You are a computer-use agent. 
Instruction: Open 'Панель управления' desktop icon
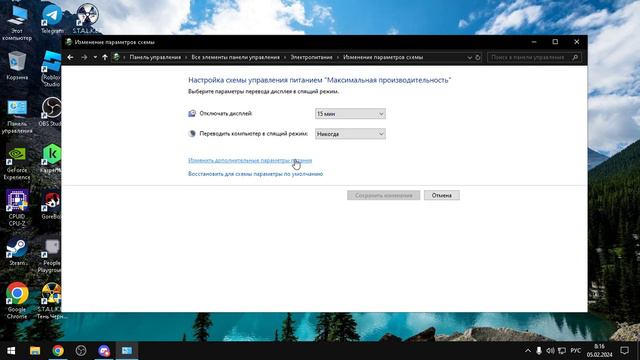tap(17, 117)
